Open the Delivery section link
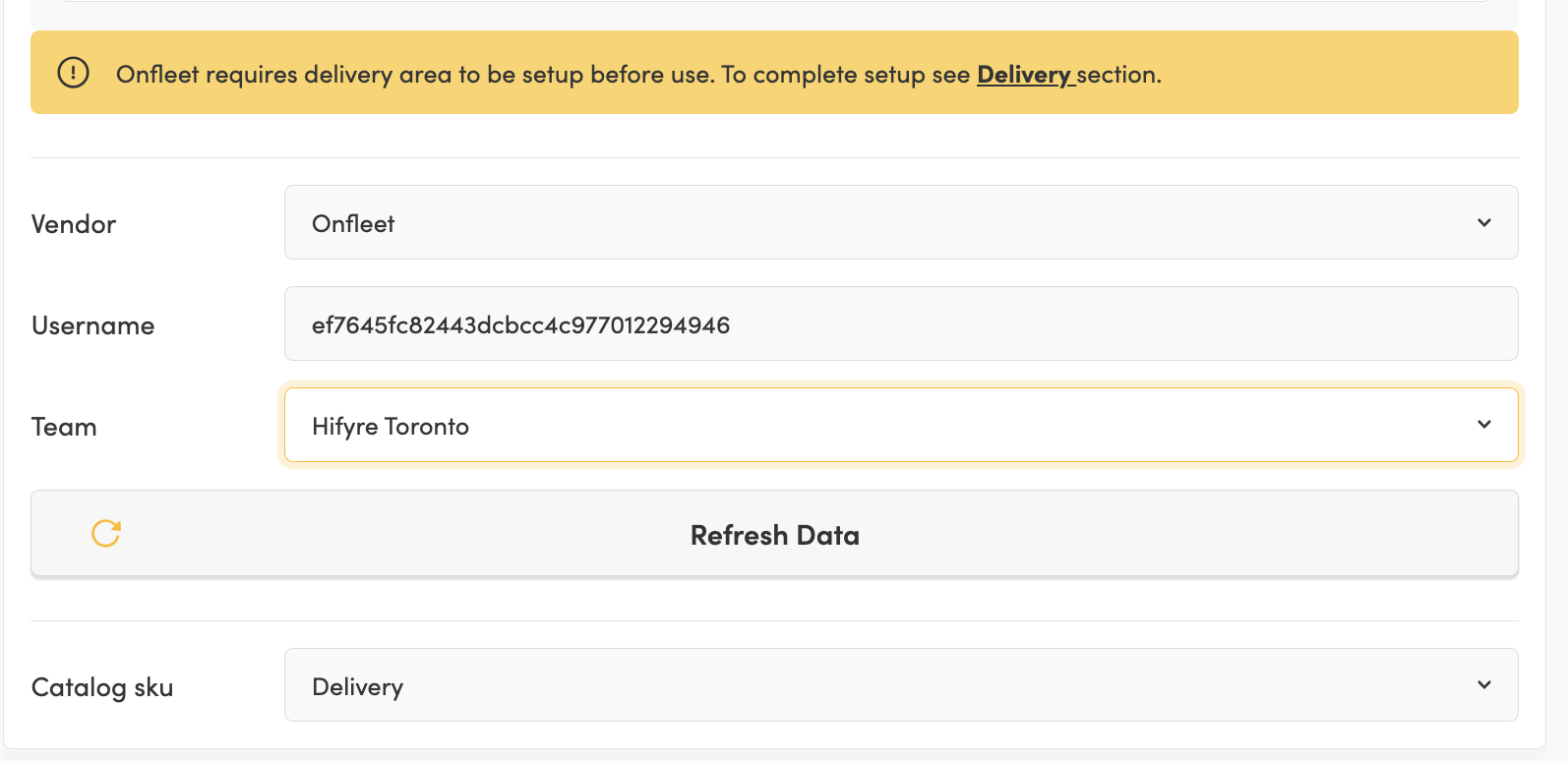The height and width of the screenshot is (761, 1568). [1023, 75]
